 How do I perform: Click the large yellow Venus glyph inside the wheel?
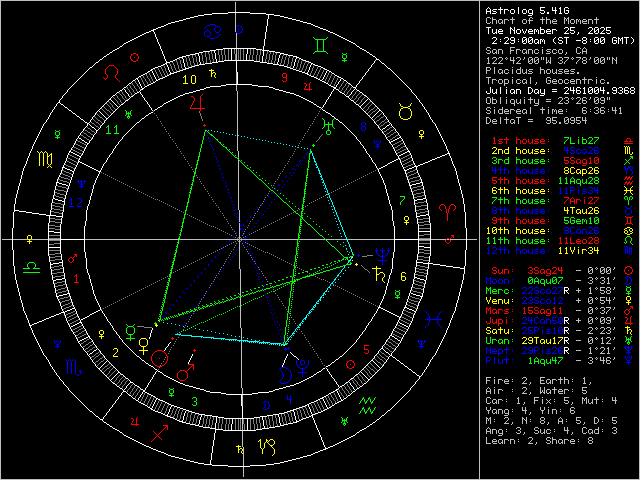[144, 346]
